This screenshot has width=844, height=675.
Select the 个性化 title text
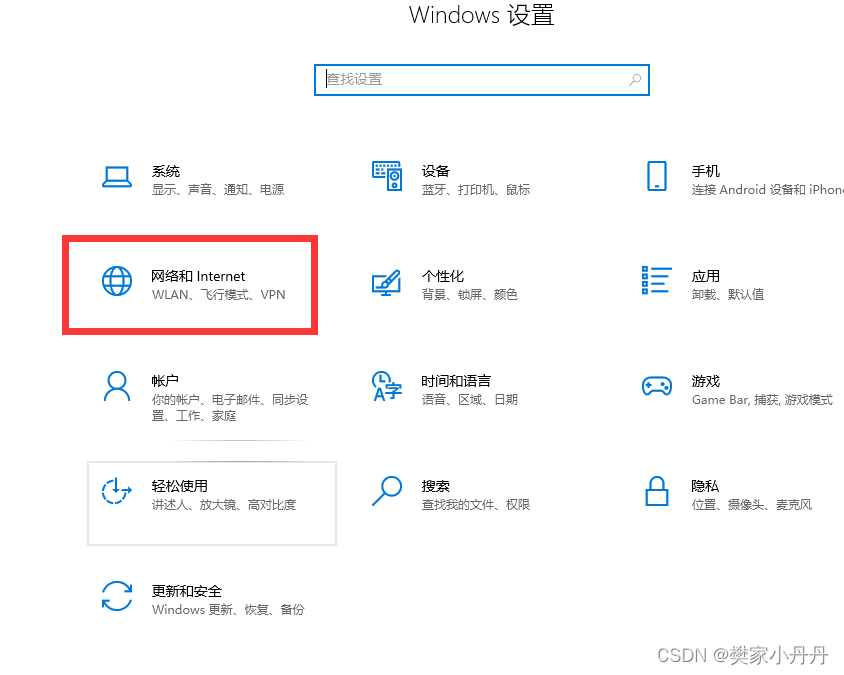click(442, 276)
